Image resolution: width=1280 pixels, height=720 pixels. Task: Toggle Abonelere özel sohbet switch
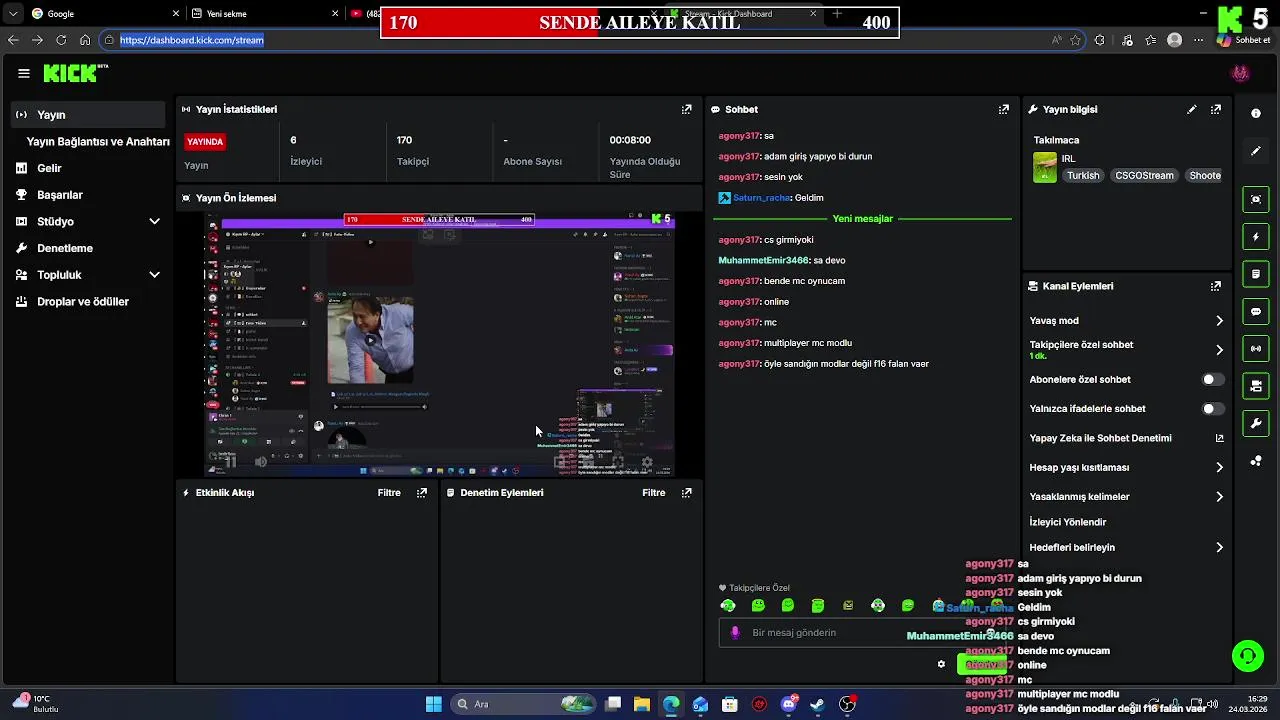point(1212,379)
